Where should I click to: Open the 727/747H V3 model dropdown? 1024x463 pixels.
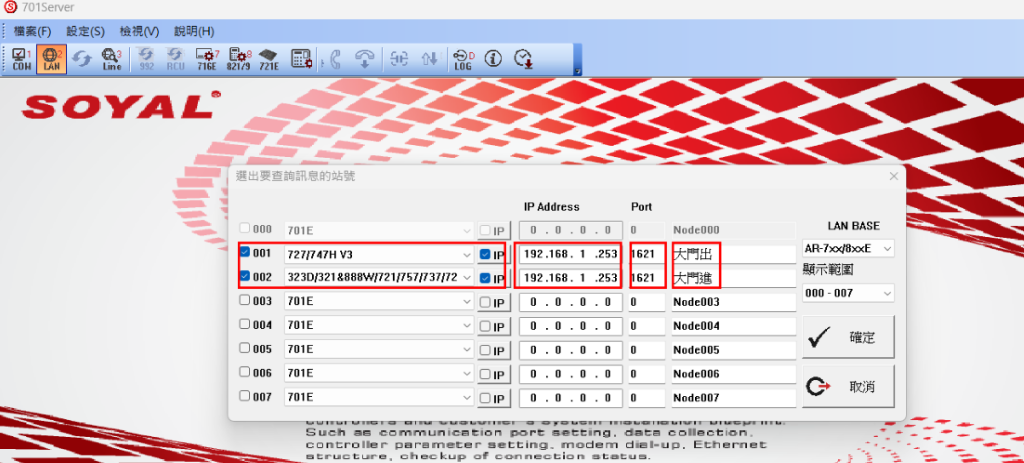[379, 254]
